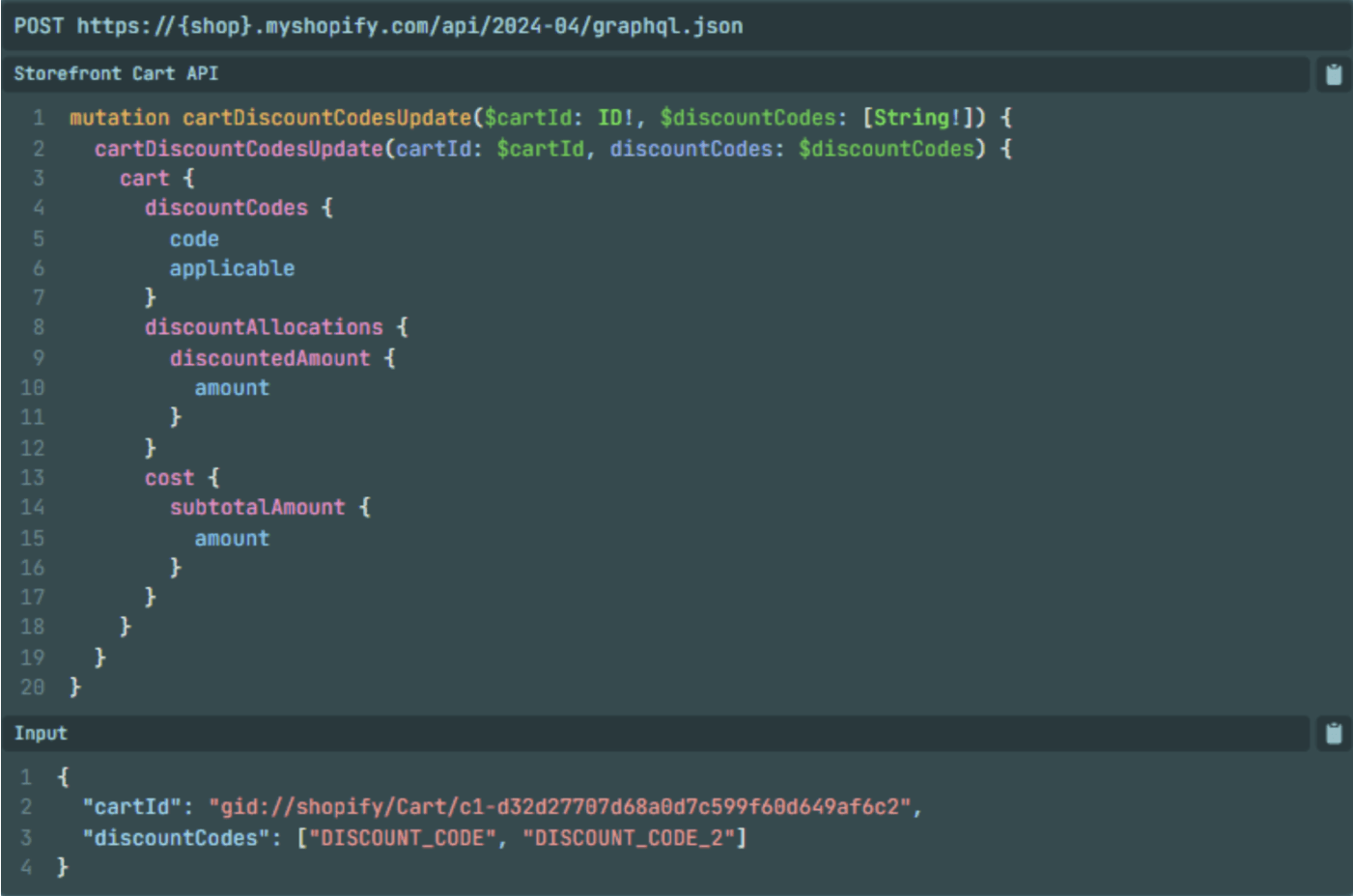Click the [String!] type in mutation signature

click(917, 118)
